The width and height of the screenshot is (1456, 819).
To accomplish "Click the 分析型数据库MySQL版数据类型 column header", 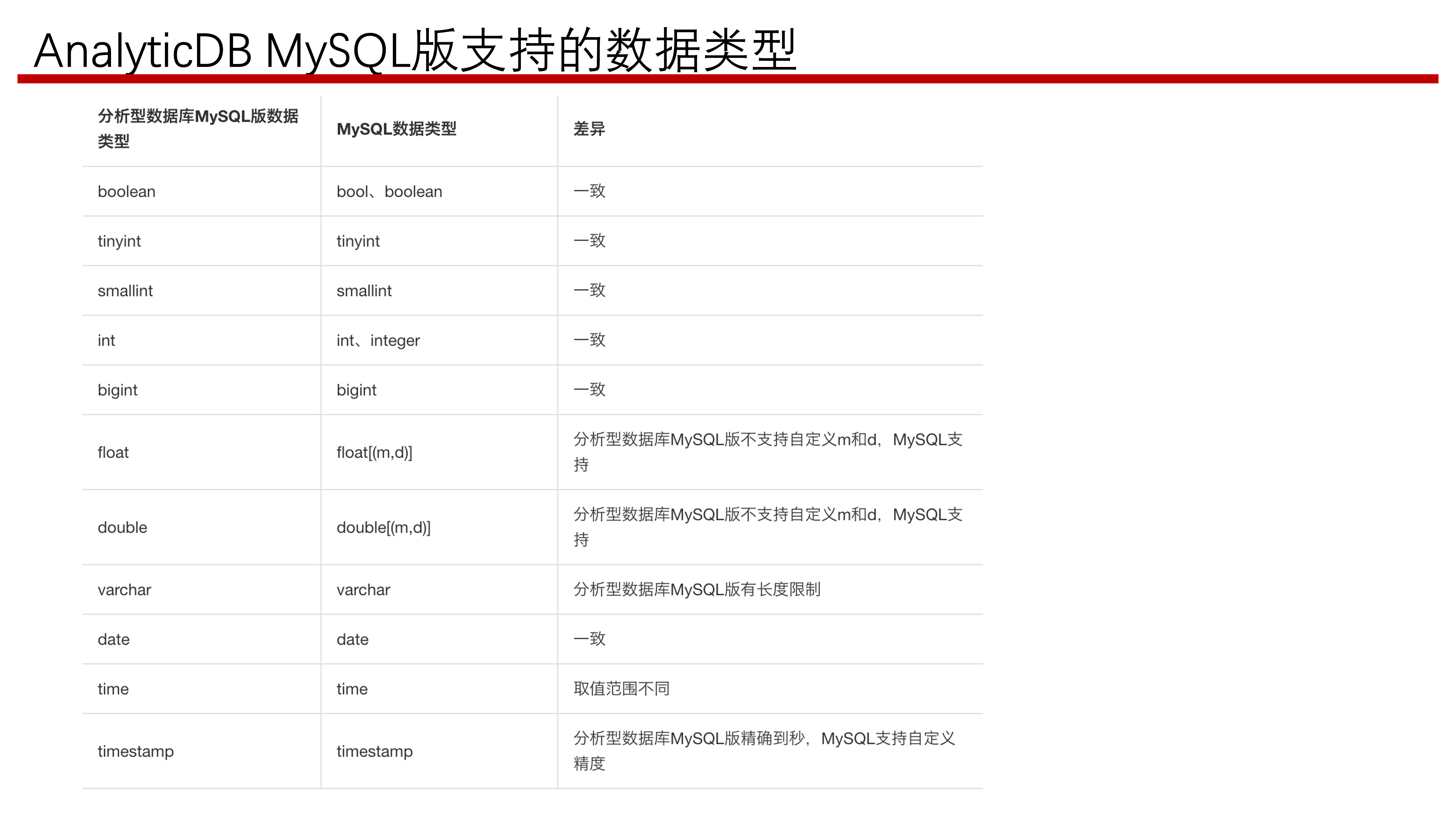I will pos(199,130).
